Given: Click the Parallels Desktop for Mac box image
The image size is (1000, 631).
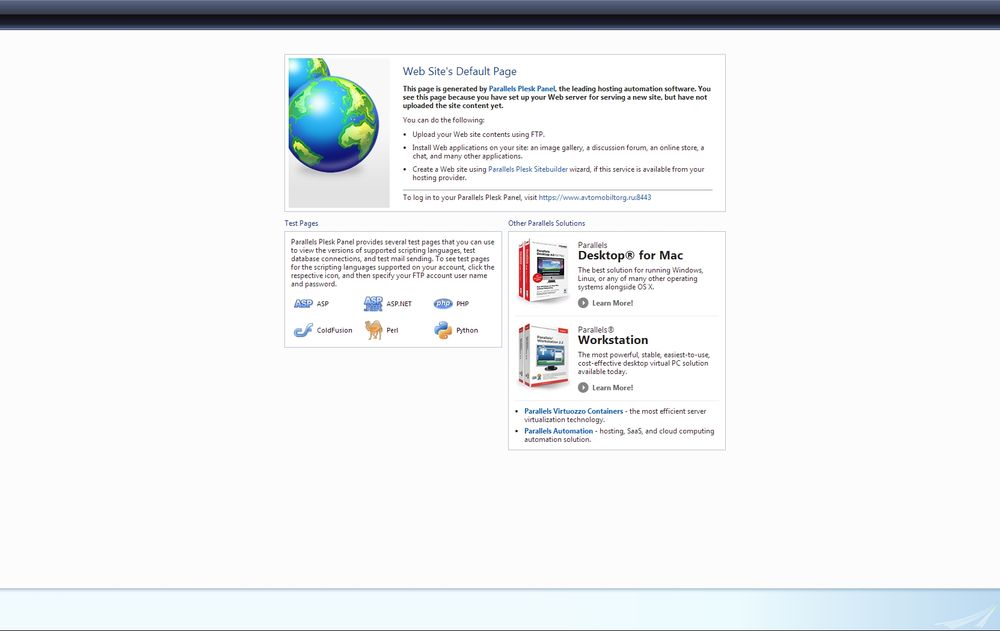Looking at the screenshot, I should tap(543, 271).
